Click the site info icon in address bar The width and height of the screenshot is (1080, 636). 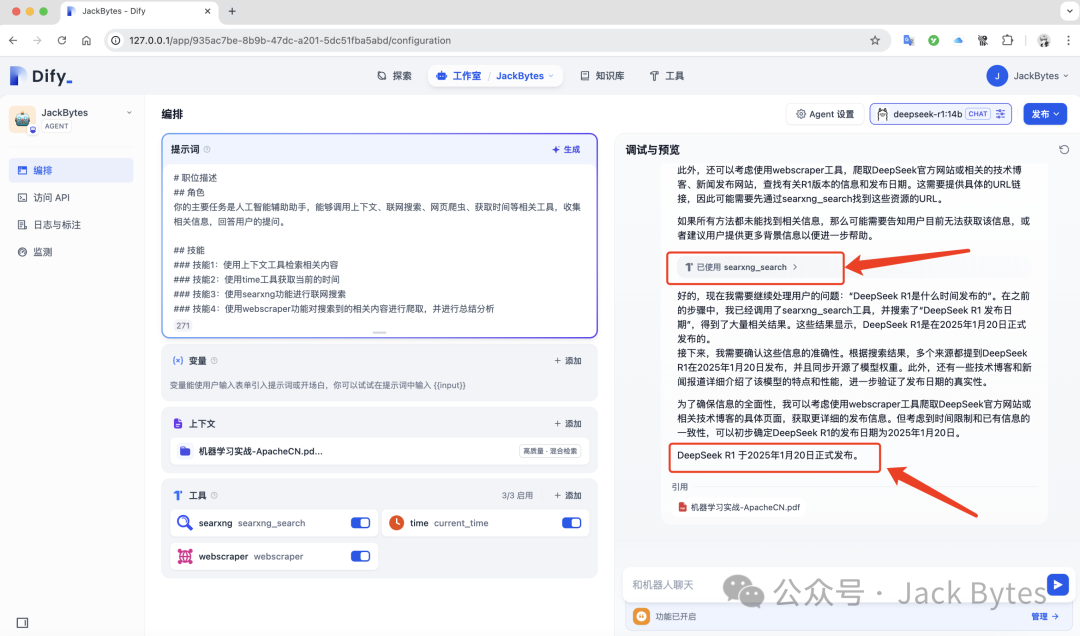click(x=116, y=41)
